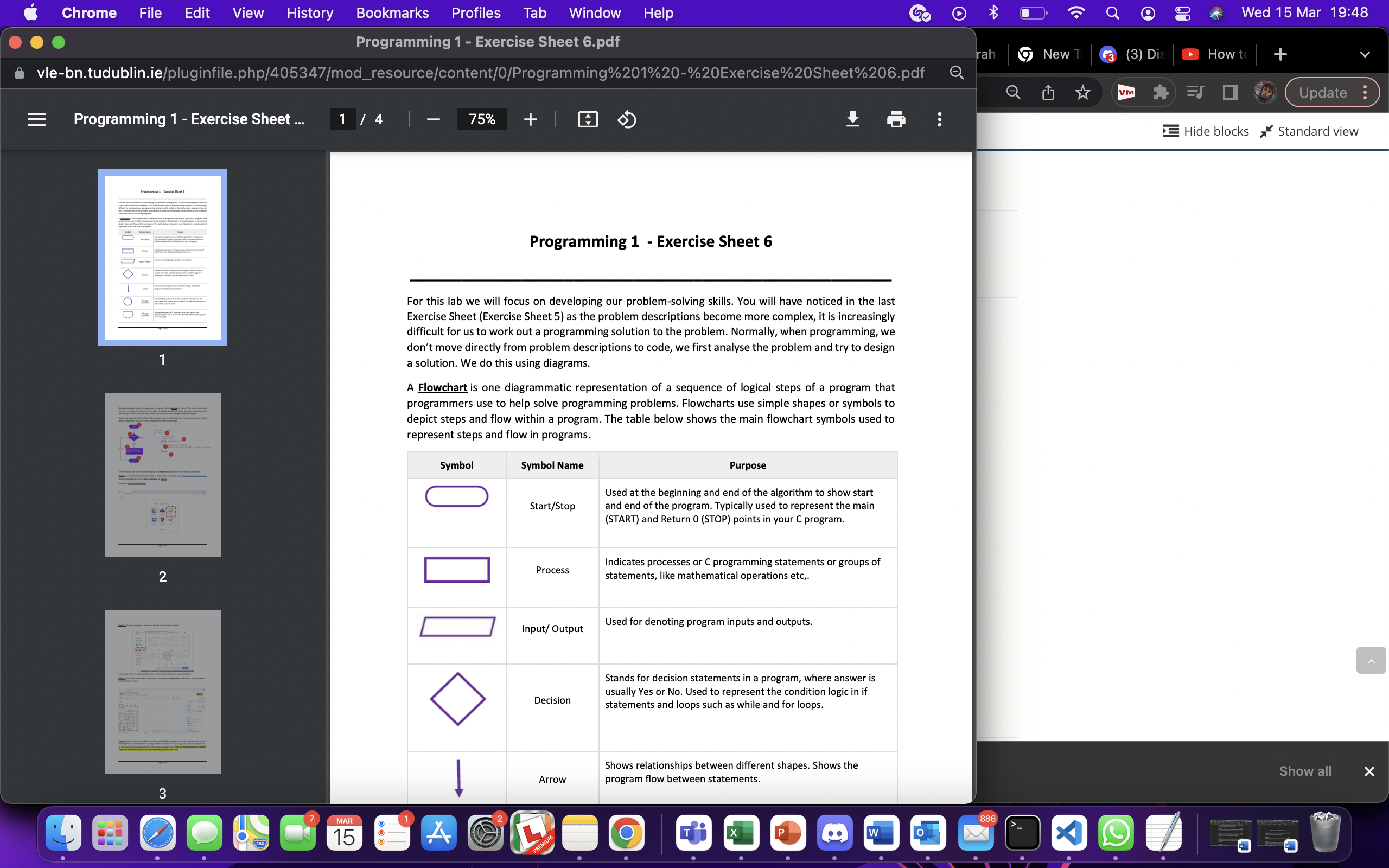Switch to Standard view mode
This screenshot has width=1389, height=868.
point(1309,131)
